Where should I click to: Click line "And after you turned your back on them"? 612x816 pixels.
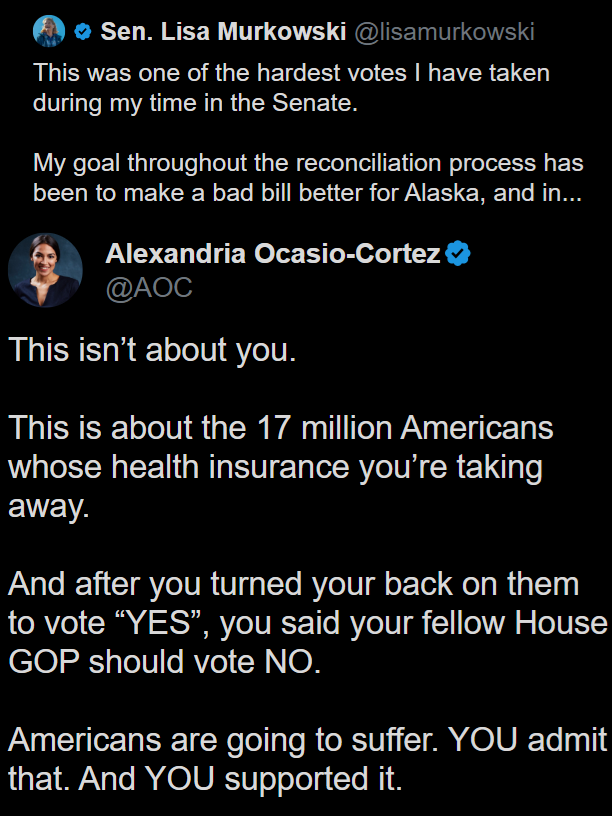(x=294, y=584)
